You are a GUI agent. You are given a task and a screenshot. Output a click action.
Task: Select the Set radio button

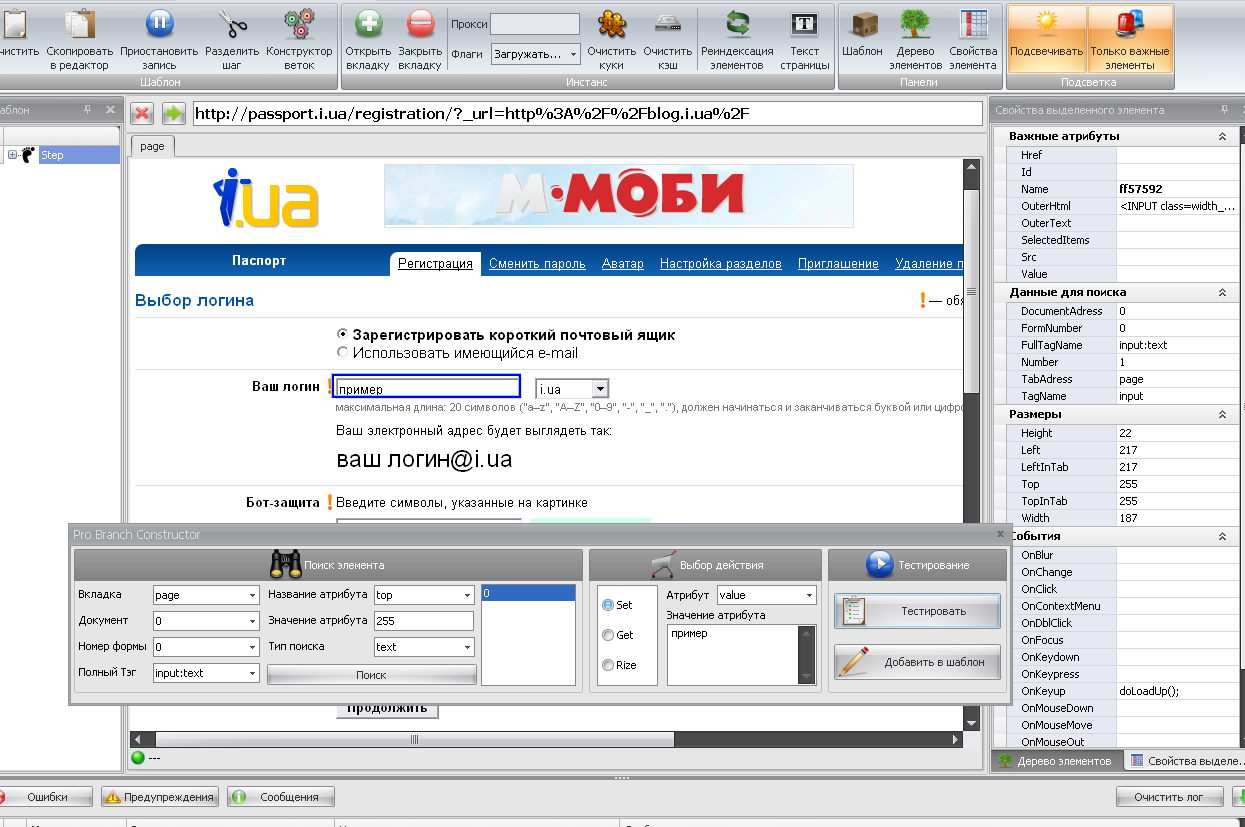(607, 605)
